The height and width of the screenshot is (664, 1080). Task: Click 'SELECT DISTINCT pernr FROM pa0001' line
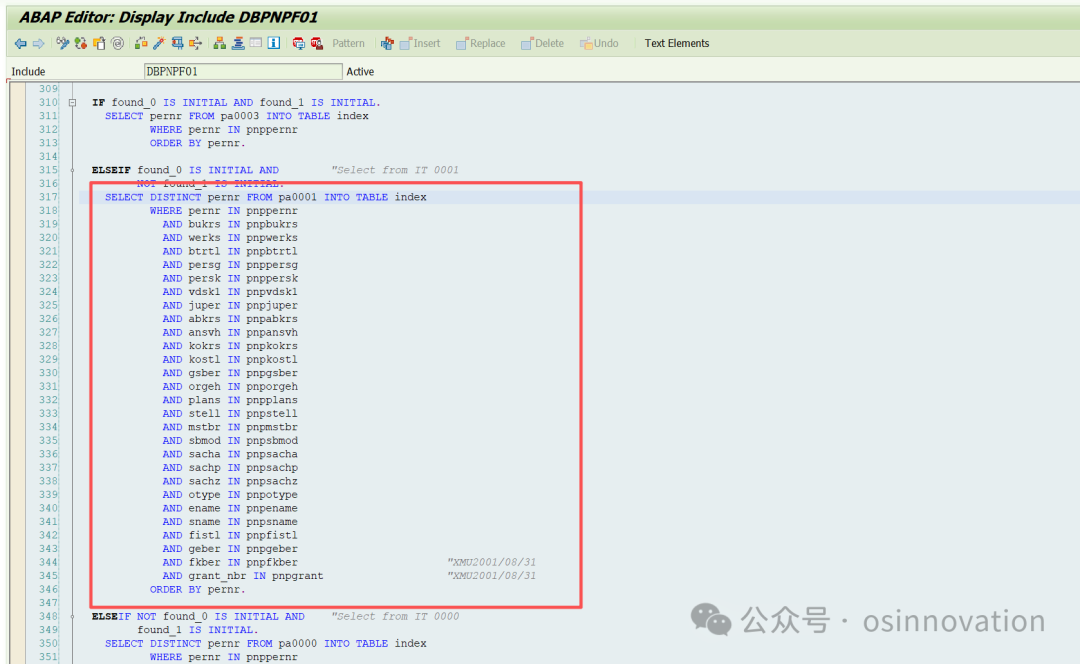pos(265,197)
